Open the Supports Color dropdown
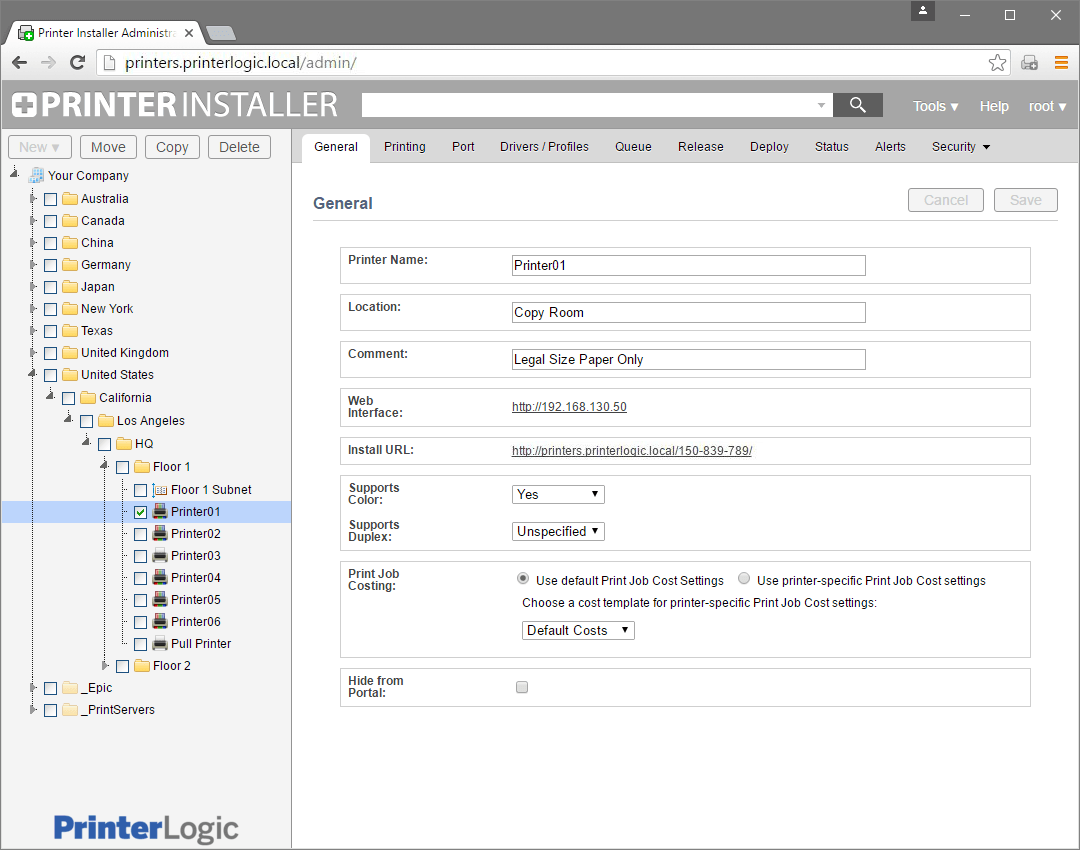The height and width of the screenshot is (850, 1080). pos(558,494)
